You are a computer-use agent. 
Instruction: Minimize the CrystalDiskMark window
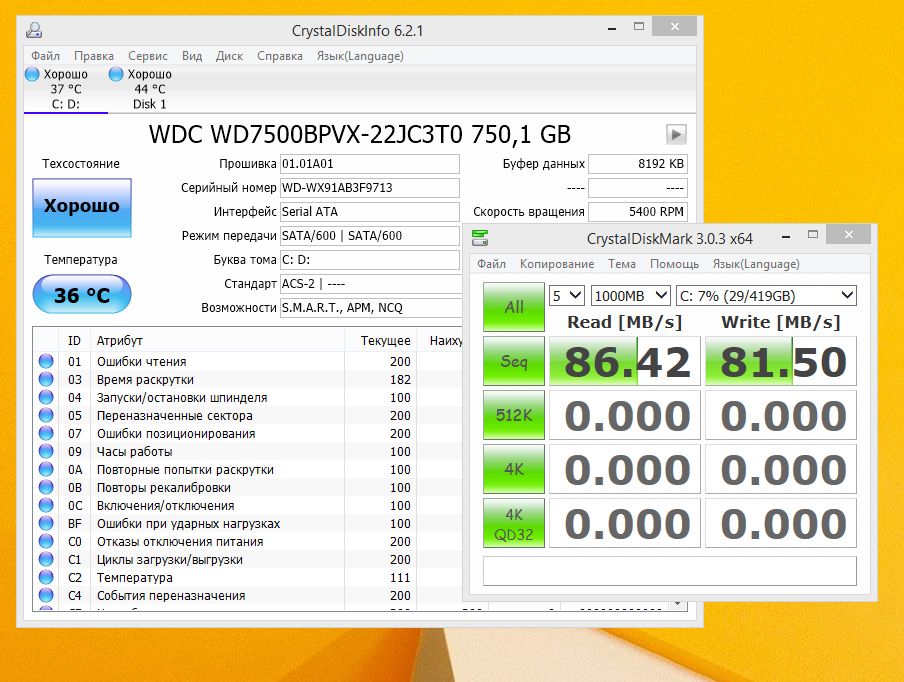pyautogui.click(x=786, y=235)
